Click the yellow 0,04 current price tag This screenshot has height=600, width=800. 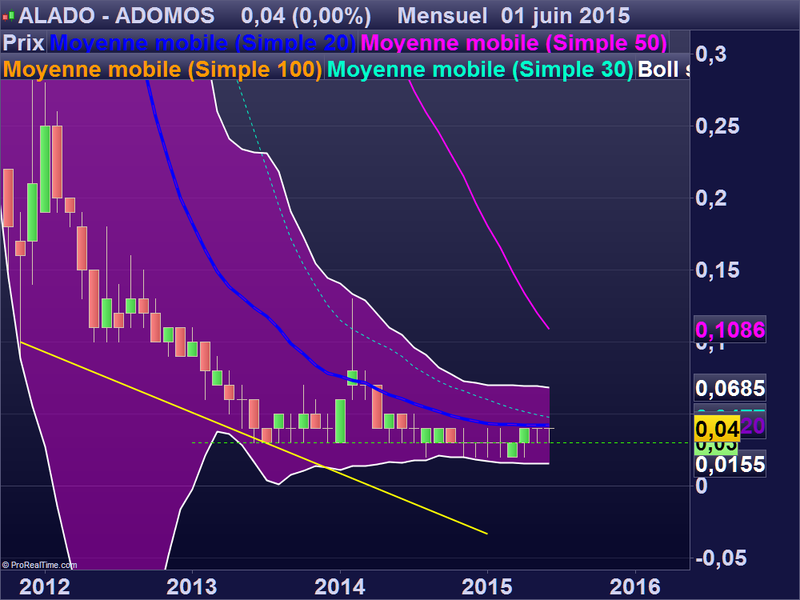pyautogui.click(x=717, y=429)
